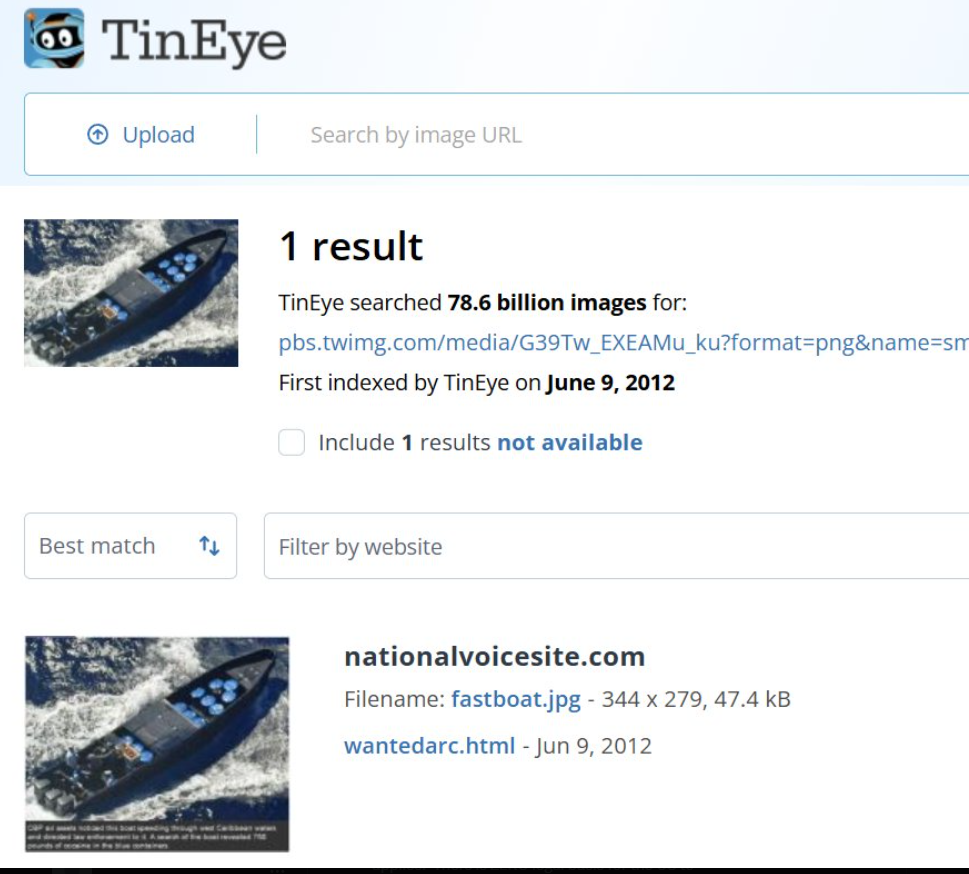Click into the Filter by website box

616,546
